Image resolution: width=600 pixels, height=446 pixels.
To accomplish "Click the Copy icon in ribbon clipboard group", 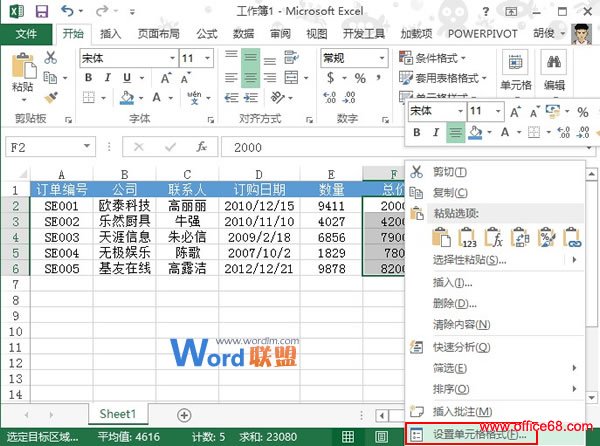I will [x=50, y=78].
